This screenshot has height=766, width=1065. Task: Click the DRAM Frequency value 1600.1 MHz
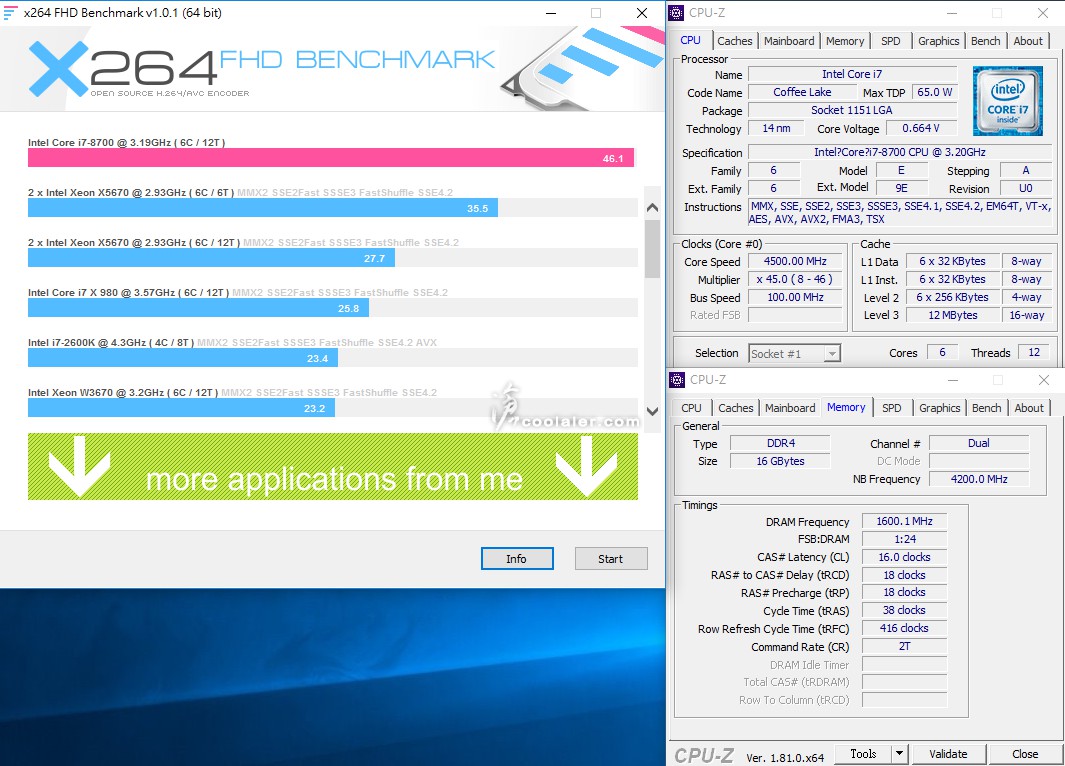pos(904,522)
